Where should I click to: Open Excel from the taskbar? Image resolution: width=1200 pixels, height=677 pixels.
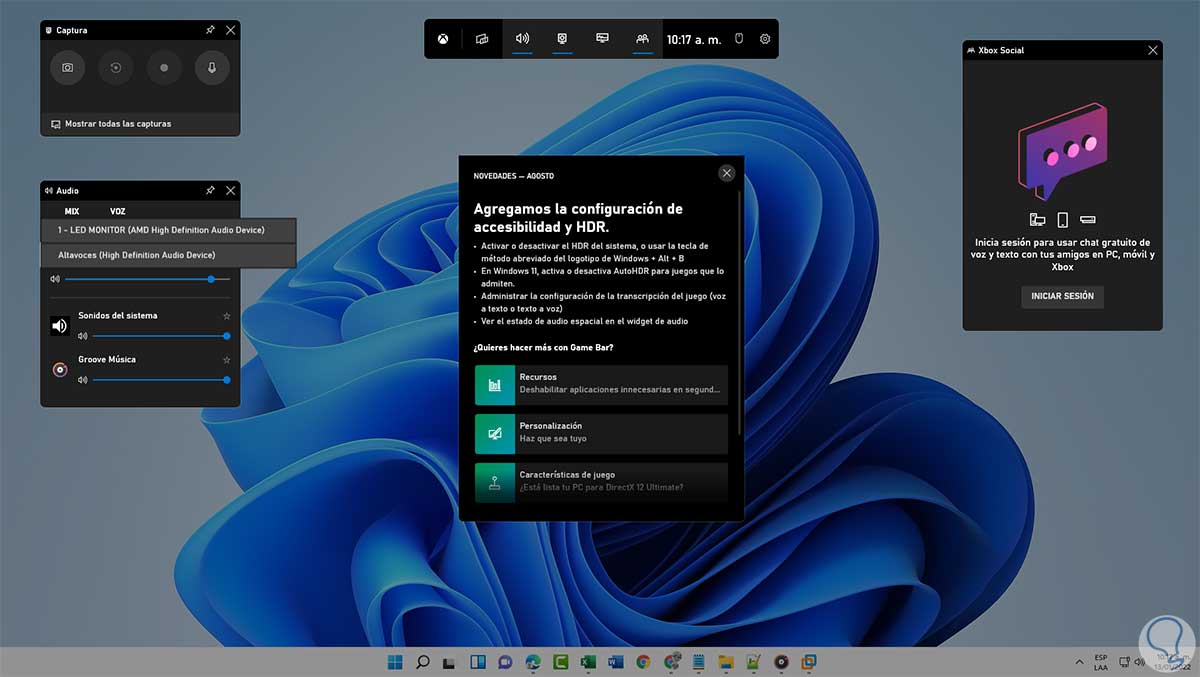(x=588, y=662)
